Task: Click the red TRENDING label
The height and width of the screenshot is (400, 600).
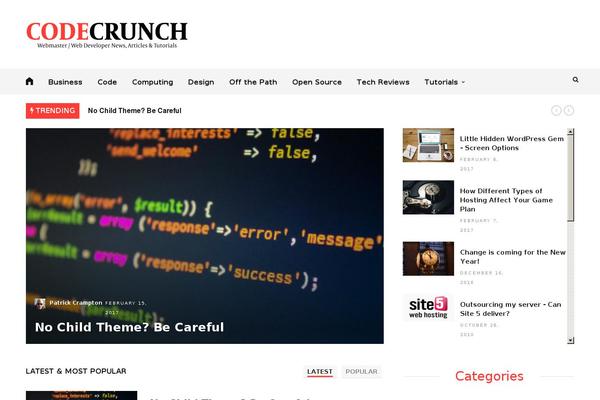Action: [x=52, y=111]
